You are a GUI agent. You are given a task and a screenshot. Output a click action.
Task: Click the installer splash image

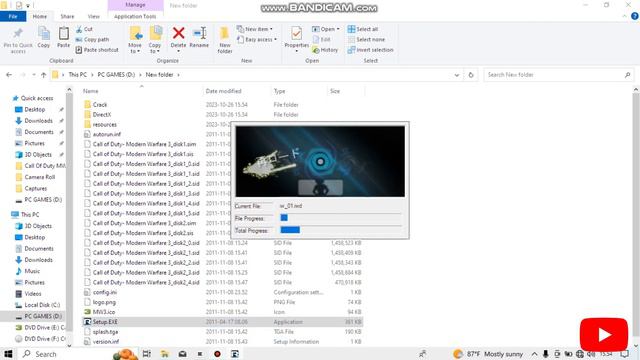[320, 161]
